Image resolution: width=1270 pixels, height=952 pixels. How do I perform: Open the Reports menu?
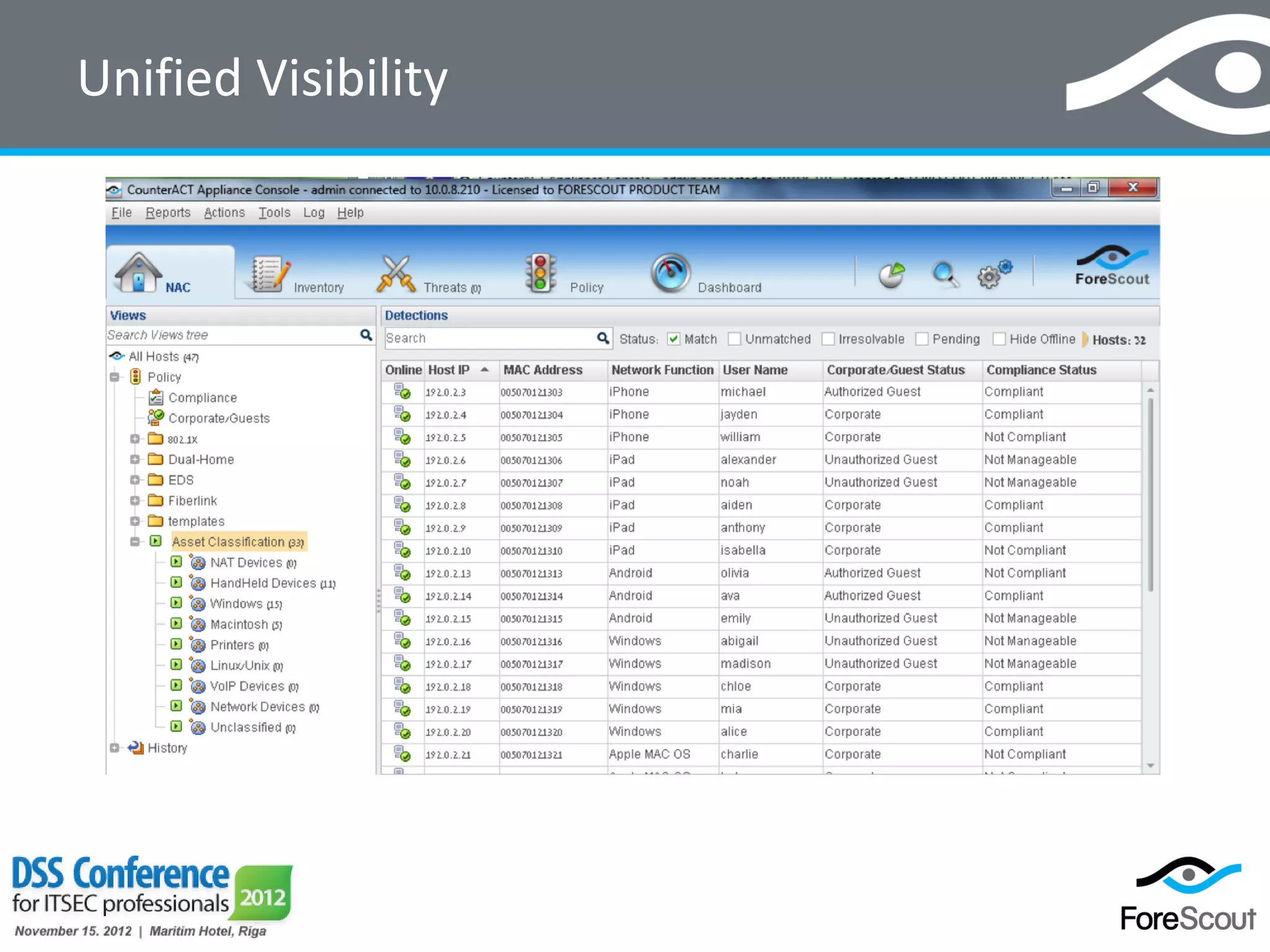tap(168, 213)
